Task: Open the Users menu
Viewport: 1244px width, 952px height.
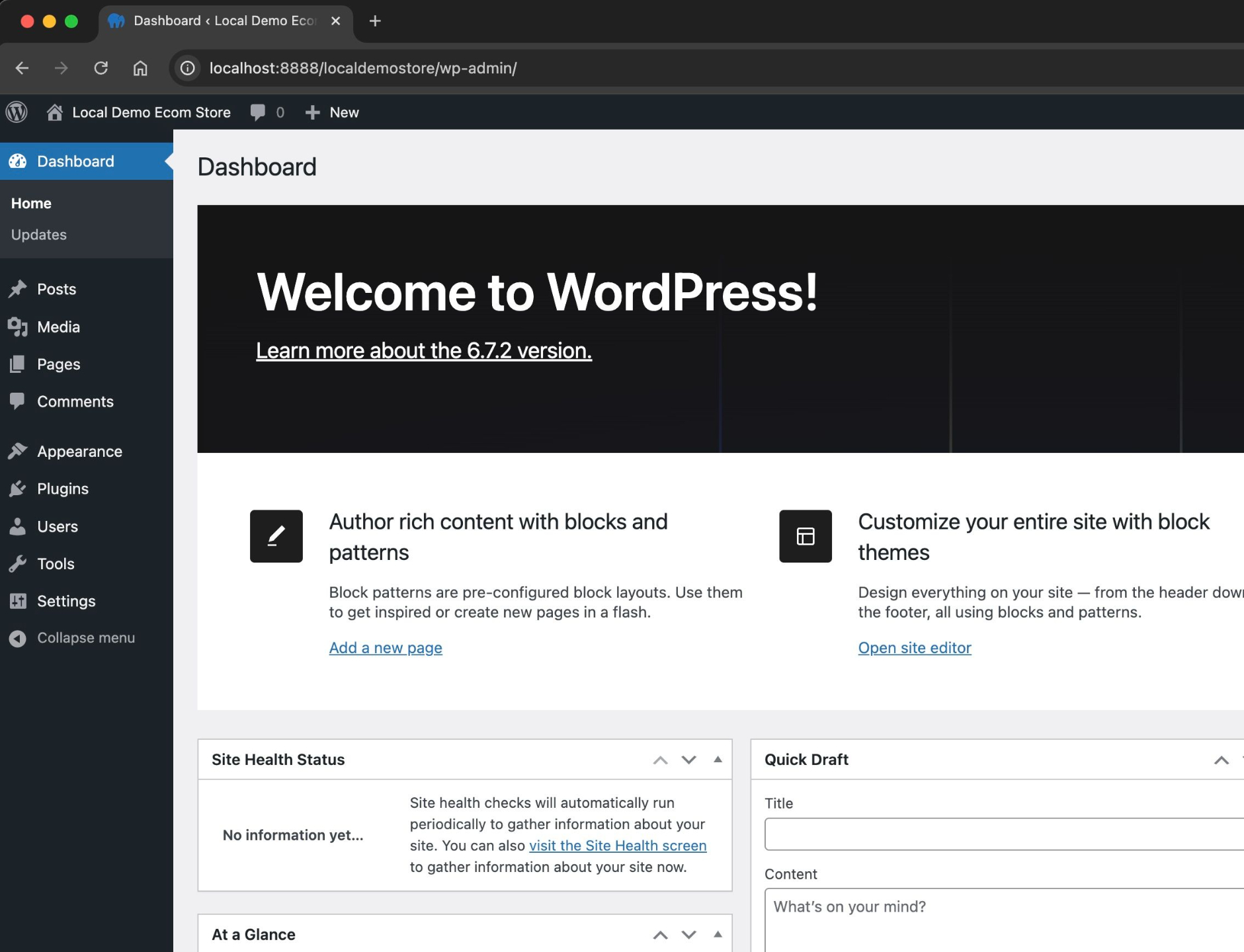Action: pos(87,526)
